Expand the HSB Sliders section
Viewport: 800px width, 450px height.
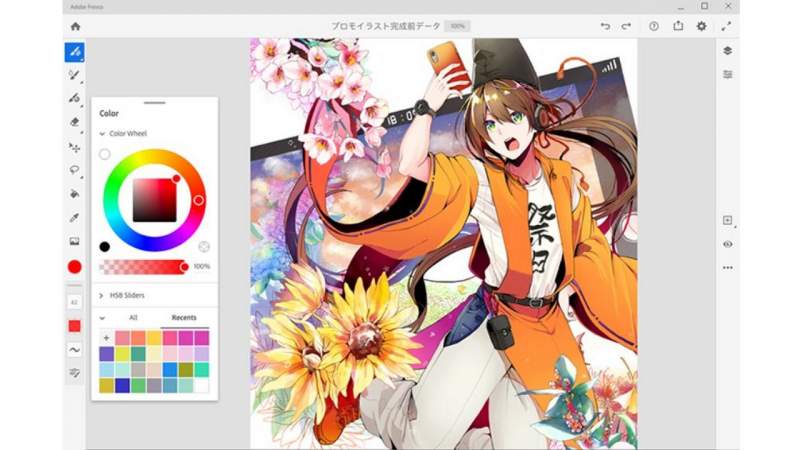pos(102,295)
